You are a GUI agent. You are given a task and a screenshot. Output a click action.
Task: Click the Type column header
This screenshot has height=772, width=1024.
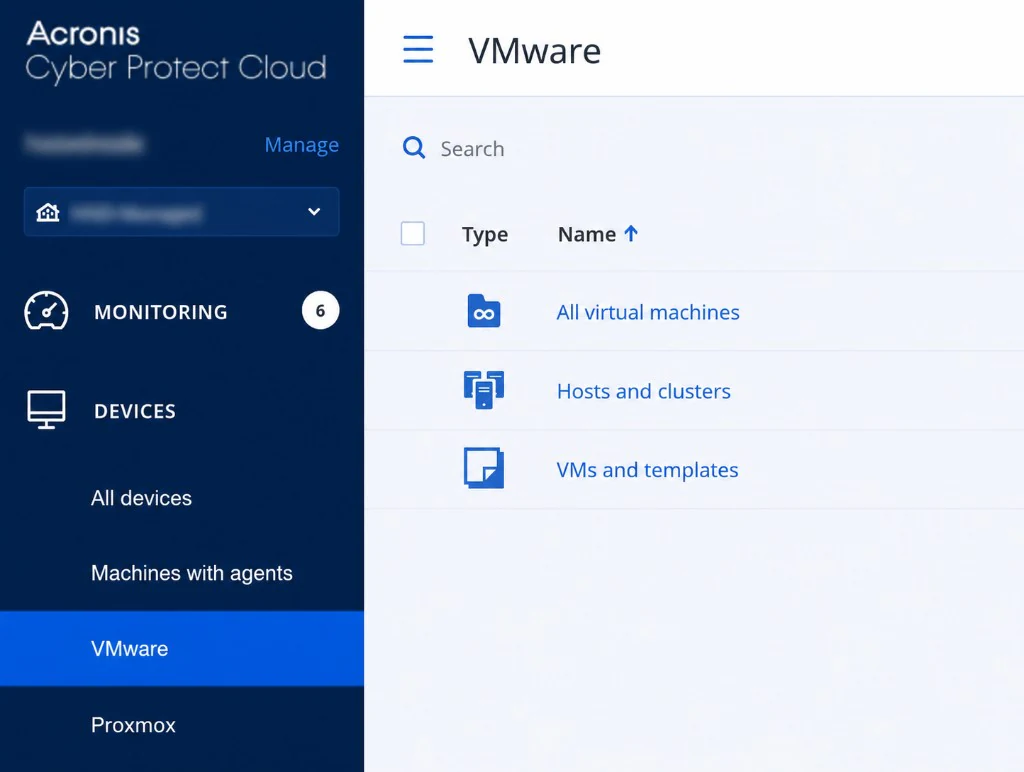click(485, 234)
